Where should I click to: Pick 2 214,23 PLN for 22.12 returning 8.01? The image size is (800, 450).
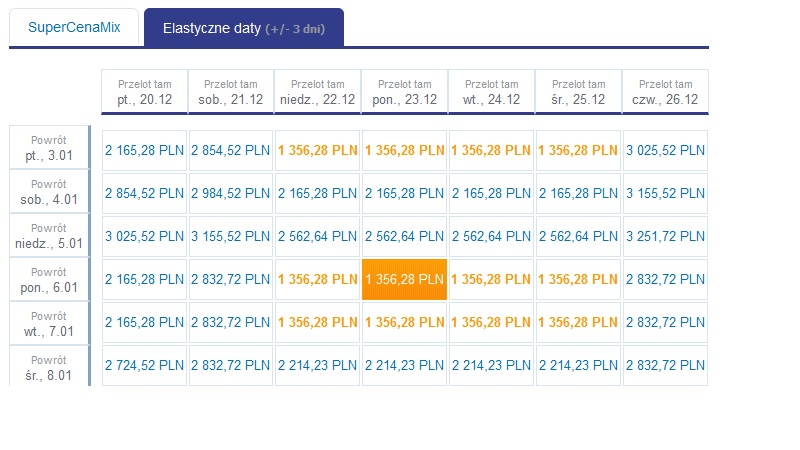pyautogui.click(x=317, y=365)
